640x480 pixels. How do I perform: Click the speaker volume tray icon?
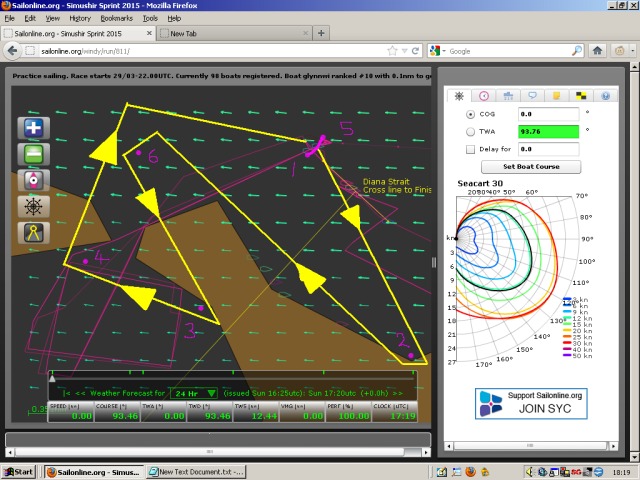[x=529, y=472]
